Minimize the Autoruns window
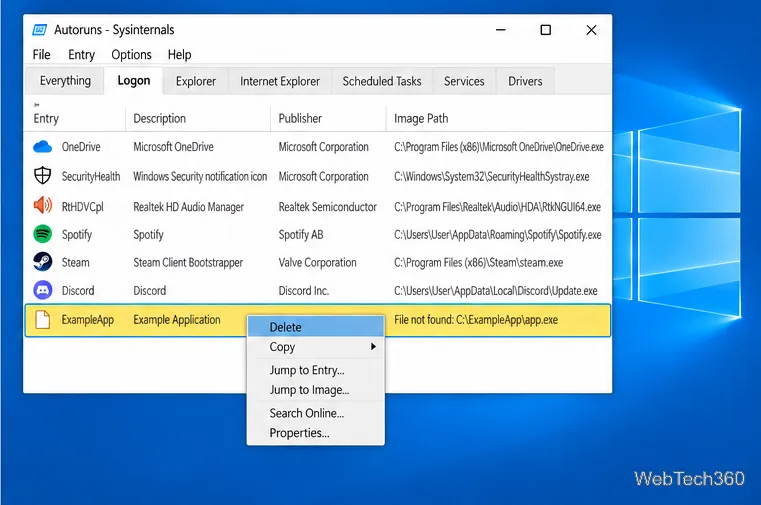 pyautogui.click(x=501, y=30)
